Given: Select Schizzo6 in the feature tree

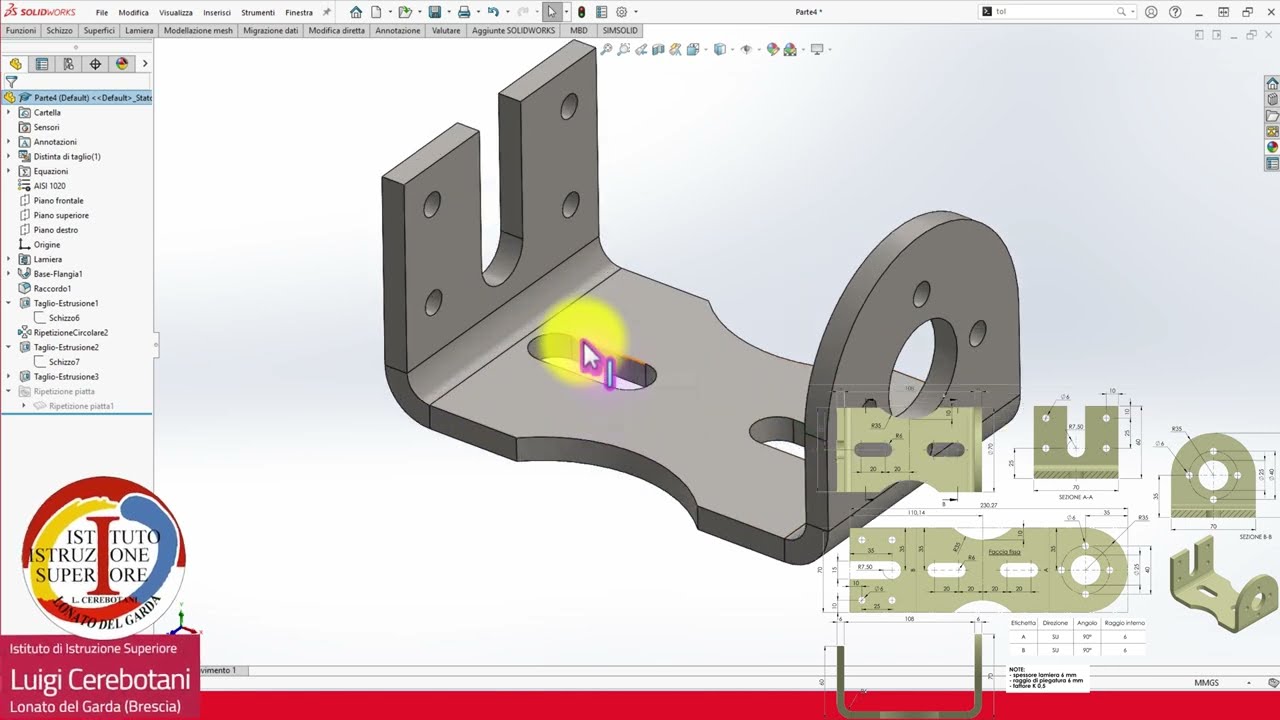Looking at the screenshot, I should [x=64, y=318].
